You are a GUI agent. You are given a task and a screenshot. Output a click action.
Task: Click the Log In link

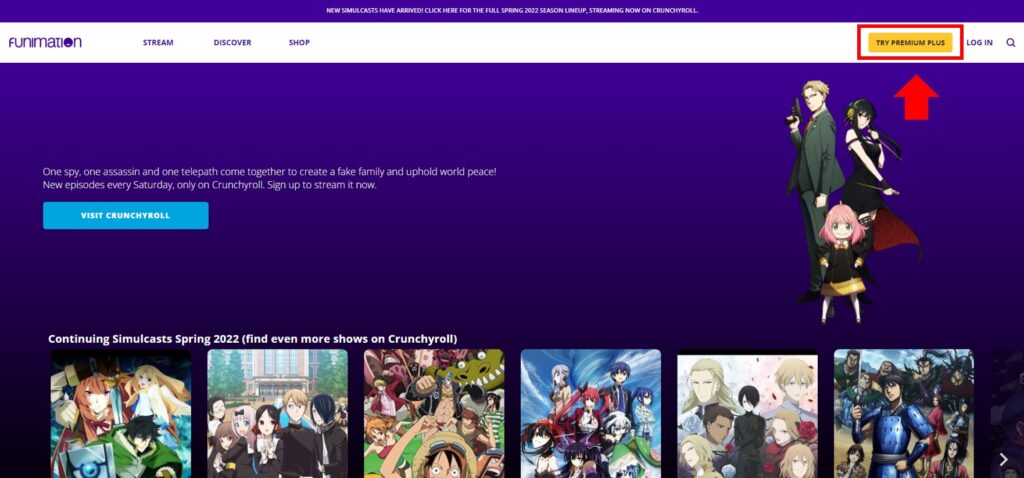pyautogui.click(x=979, y=43)
